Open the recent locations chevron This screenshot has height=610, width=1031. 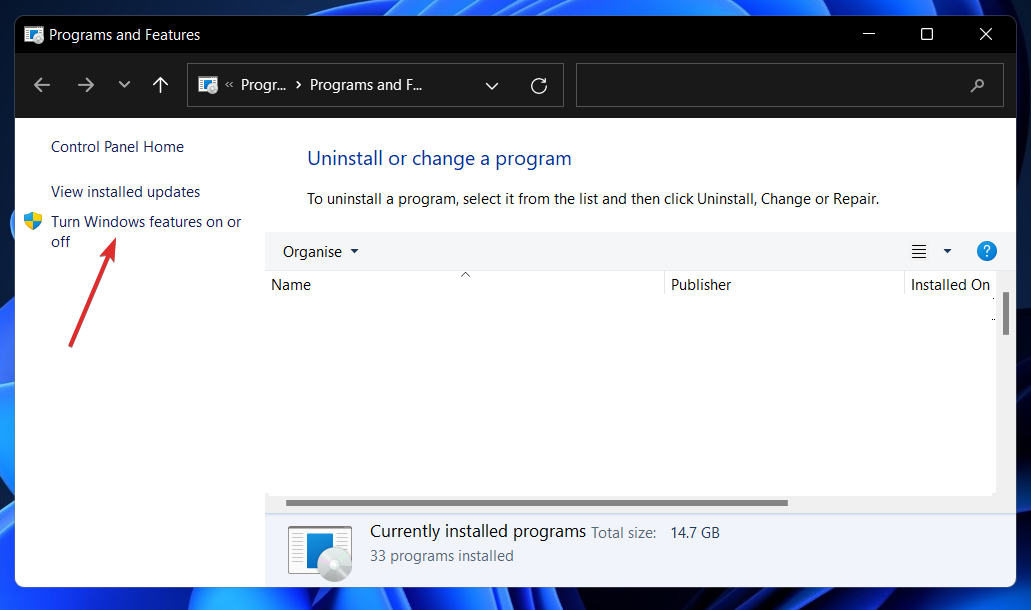[x=124, y=85]
